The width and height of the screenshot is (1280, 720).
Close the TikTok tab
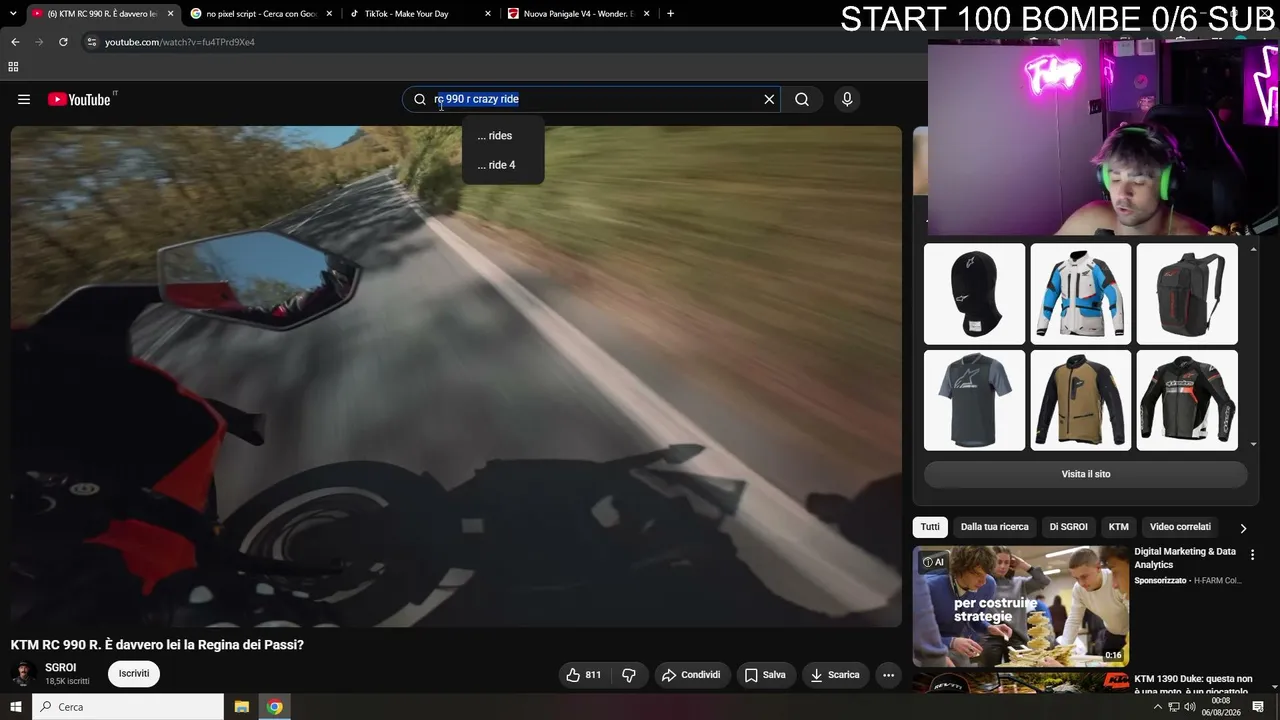click(488, 14)
